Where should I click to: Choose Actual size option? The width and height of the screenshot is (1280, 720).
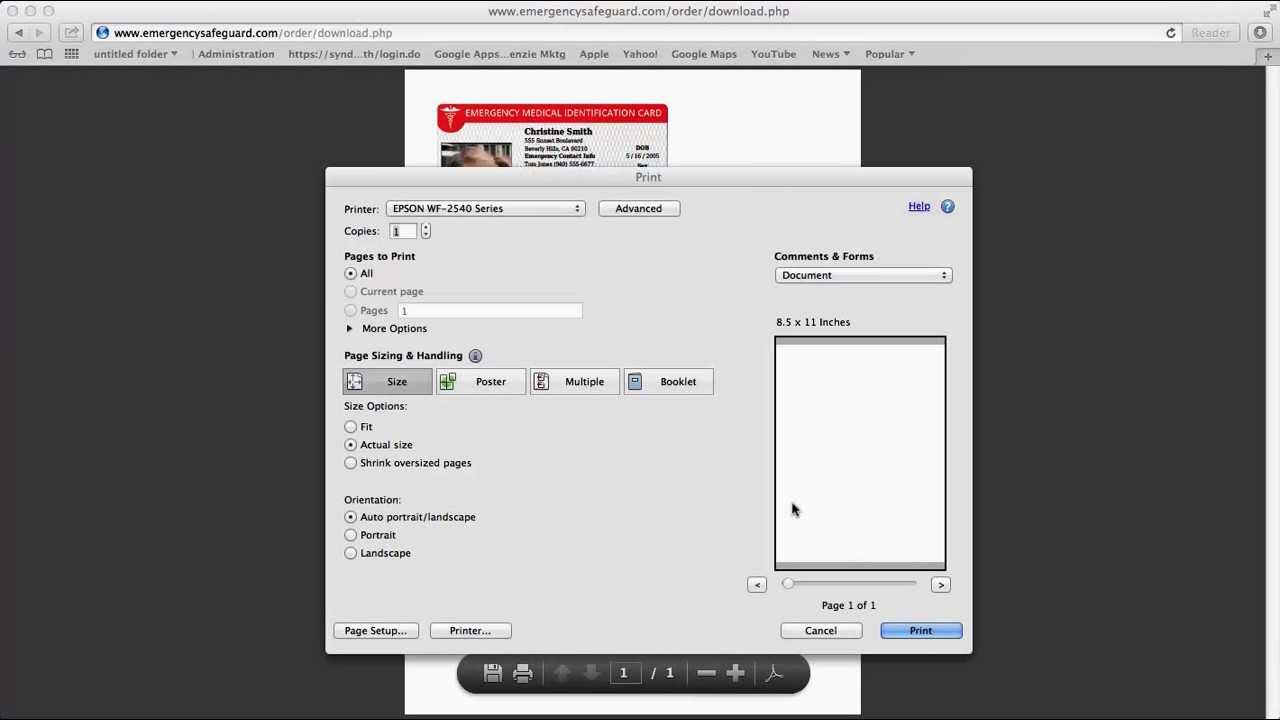350,445
